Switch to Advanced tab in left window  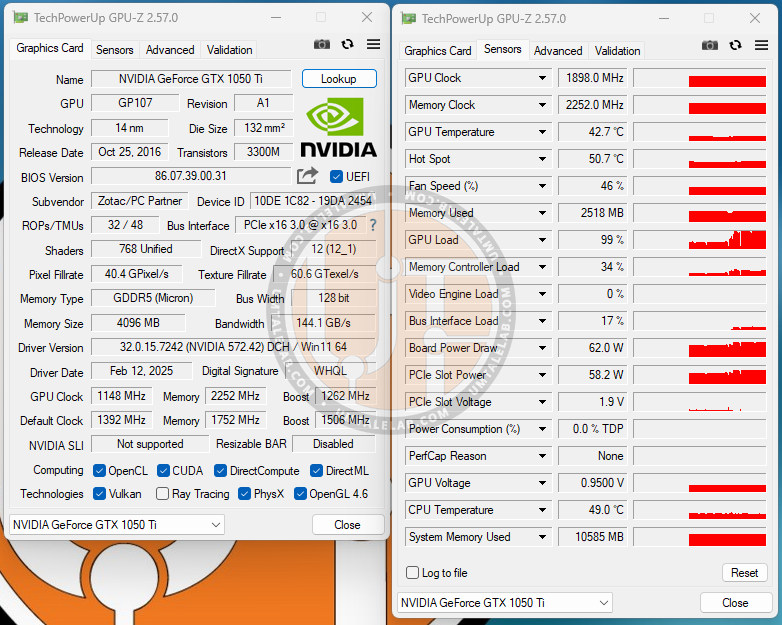tap(170, 50)
